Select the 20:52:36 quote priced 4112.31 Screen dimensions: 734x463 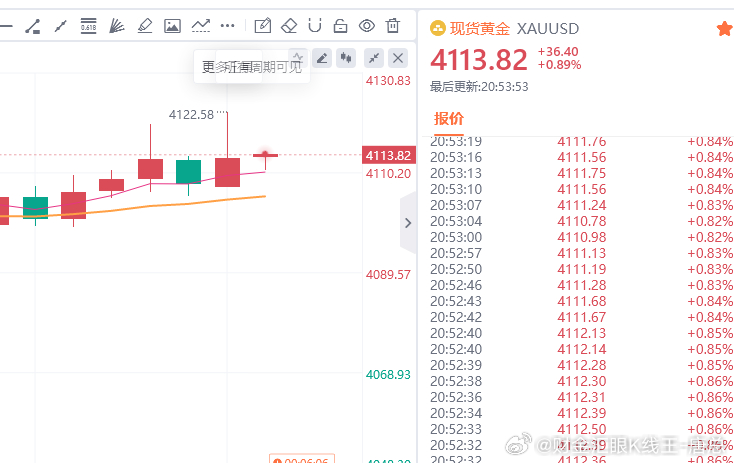(x=581, y=397)
